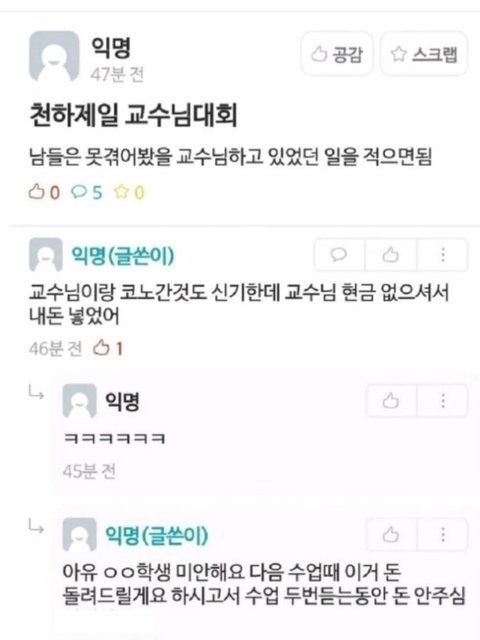This screenshot has height=640, width=480.
Task: Click the star scrap count icon under the post
Action: point(121,191)
